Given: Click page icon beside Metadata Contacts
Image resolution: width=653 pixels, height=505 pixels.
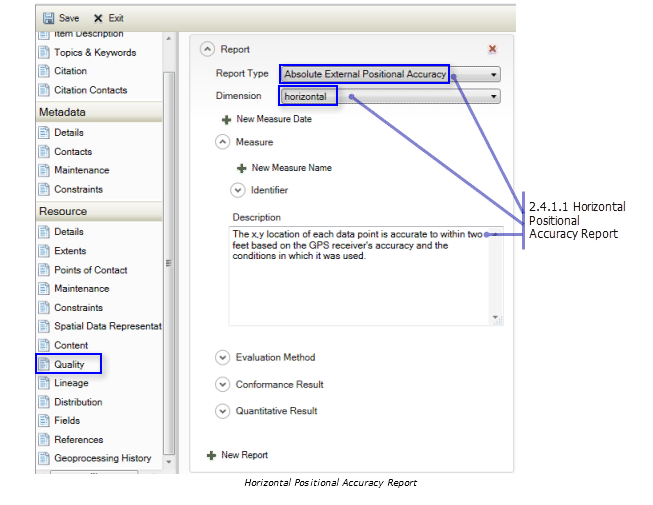Looking at the screenshot, I should point(44,152).
